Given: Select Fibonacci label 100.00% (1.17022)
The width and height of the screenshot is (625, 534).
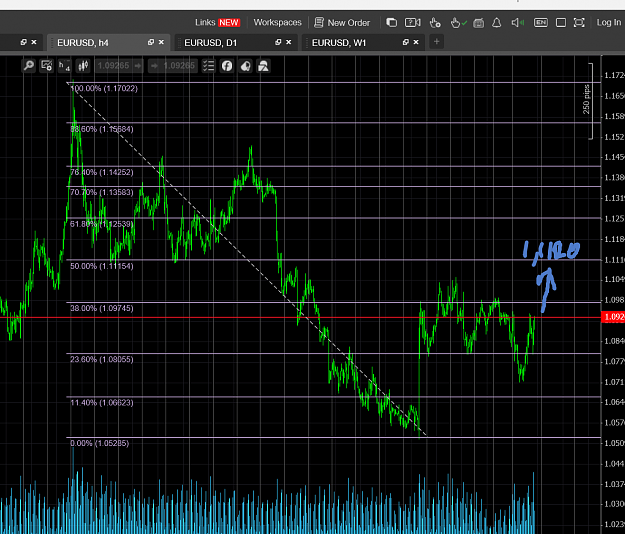Looking at the screenshot, I should (x=104, y=88).
